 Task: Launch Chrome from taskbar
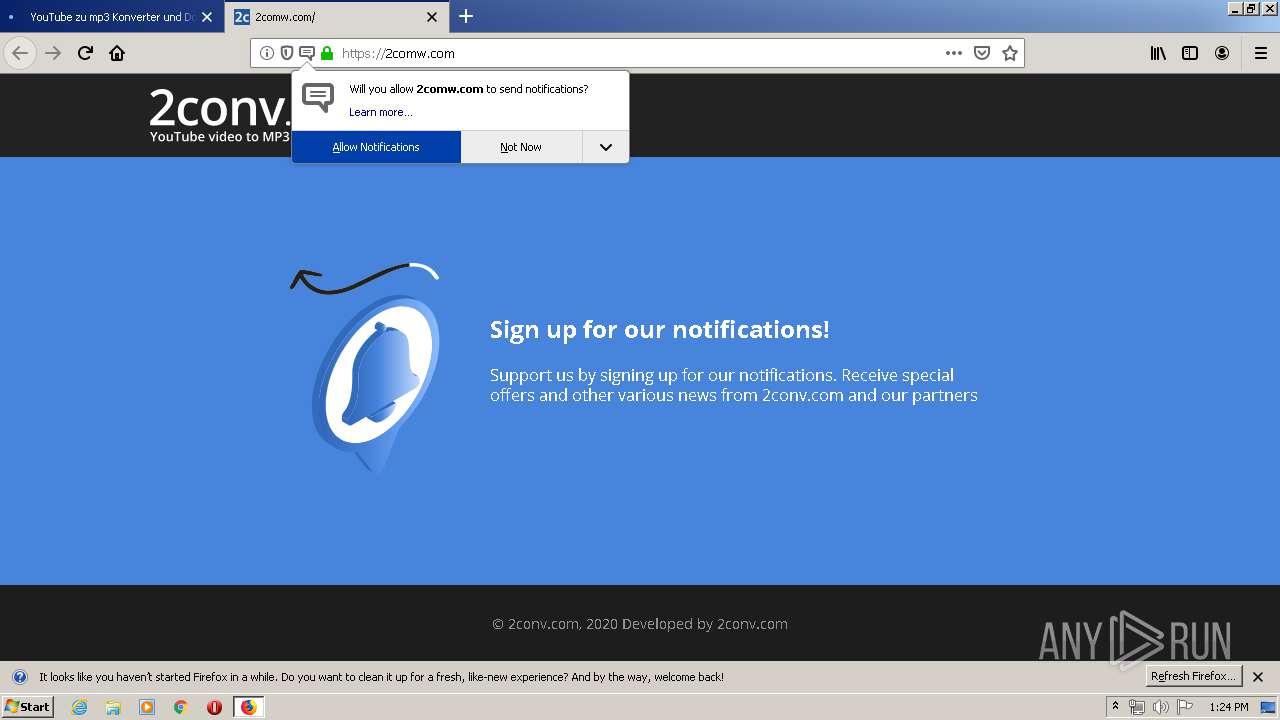click(181, 707)
